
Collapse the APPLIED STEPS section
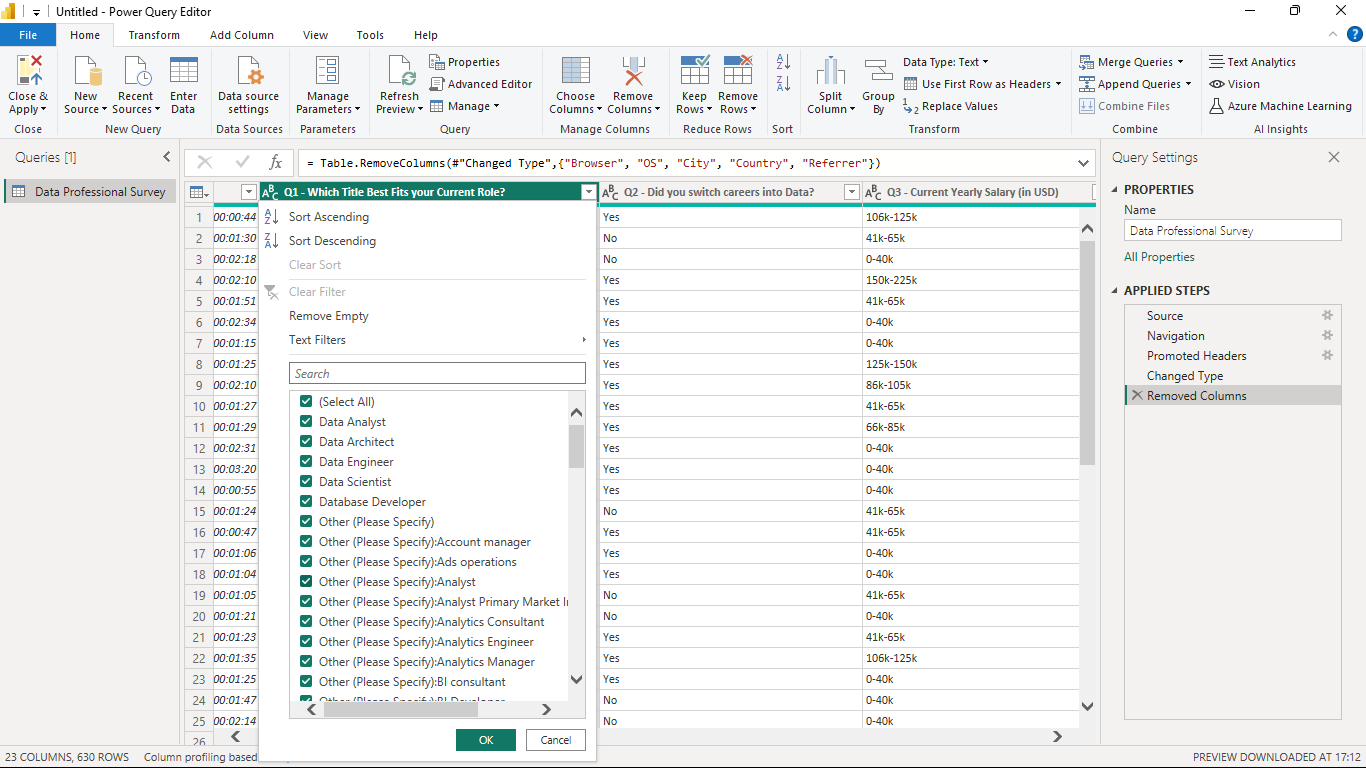click(1114, 291)
